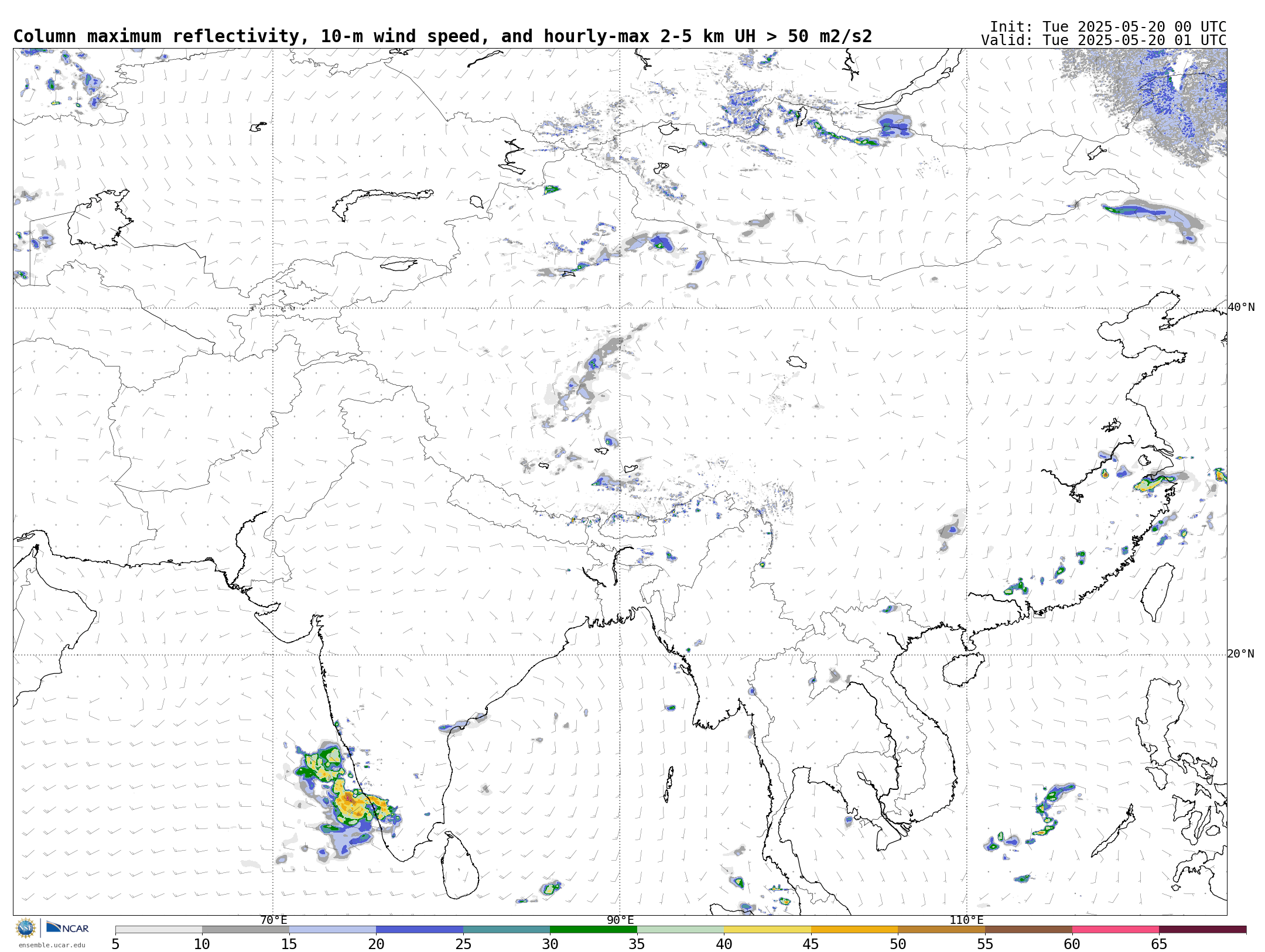The image size is (1265, 952).
Task: Click the colorbar tick label '45'
Action: click(x=811, y=944)
